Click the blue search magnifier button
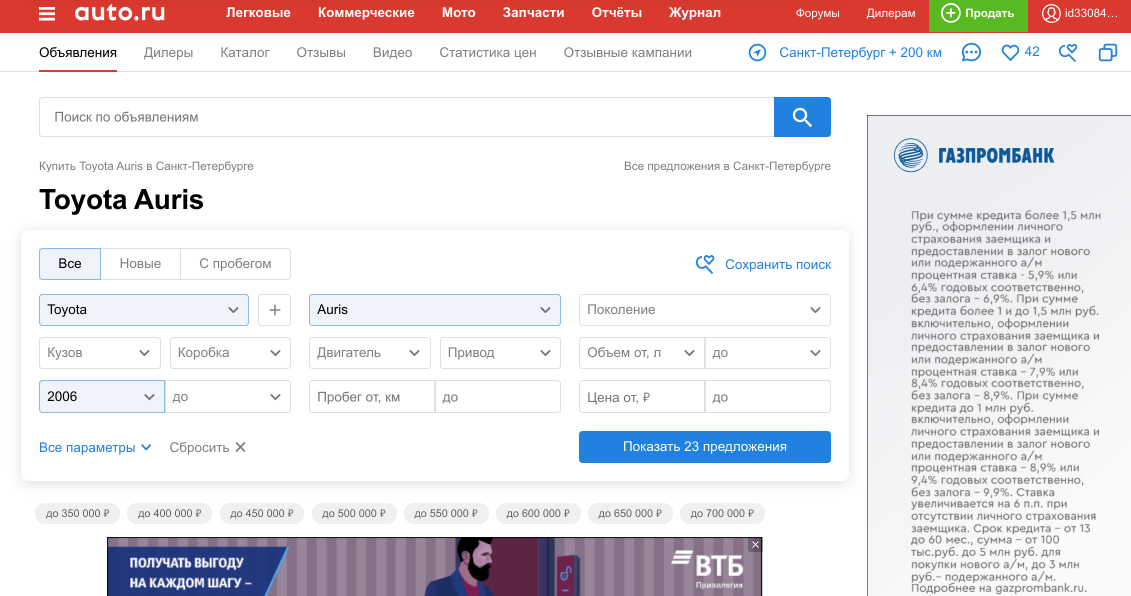The image size is (1131, 596). (802, 117)
